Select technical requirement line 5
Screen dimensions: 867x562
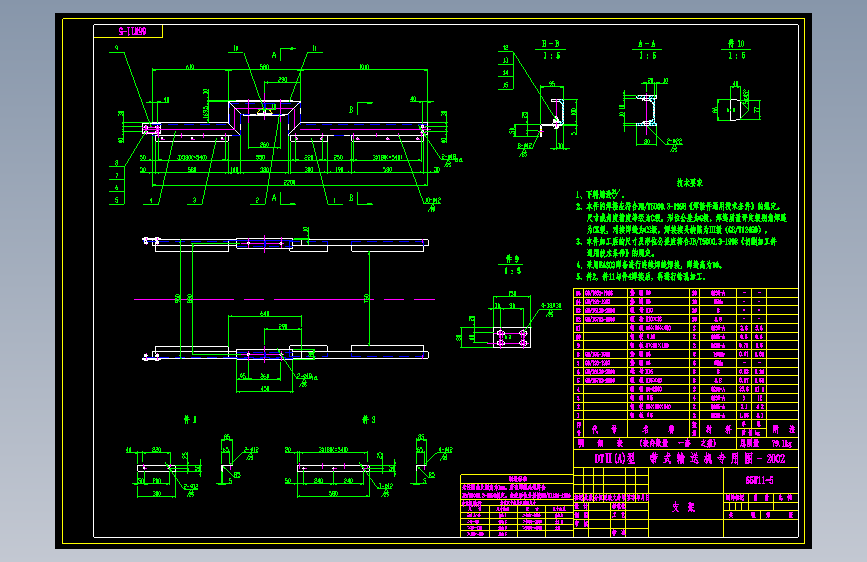[x=640, y=277]
